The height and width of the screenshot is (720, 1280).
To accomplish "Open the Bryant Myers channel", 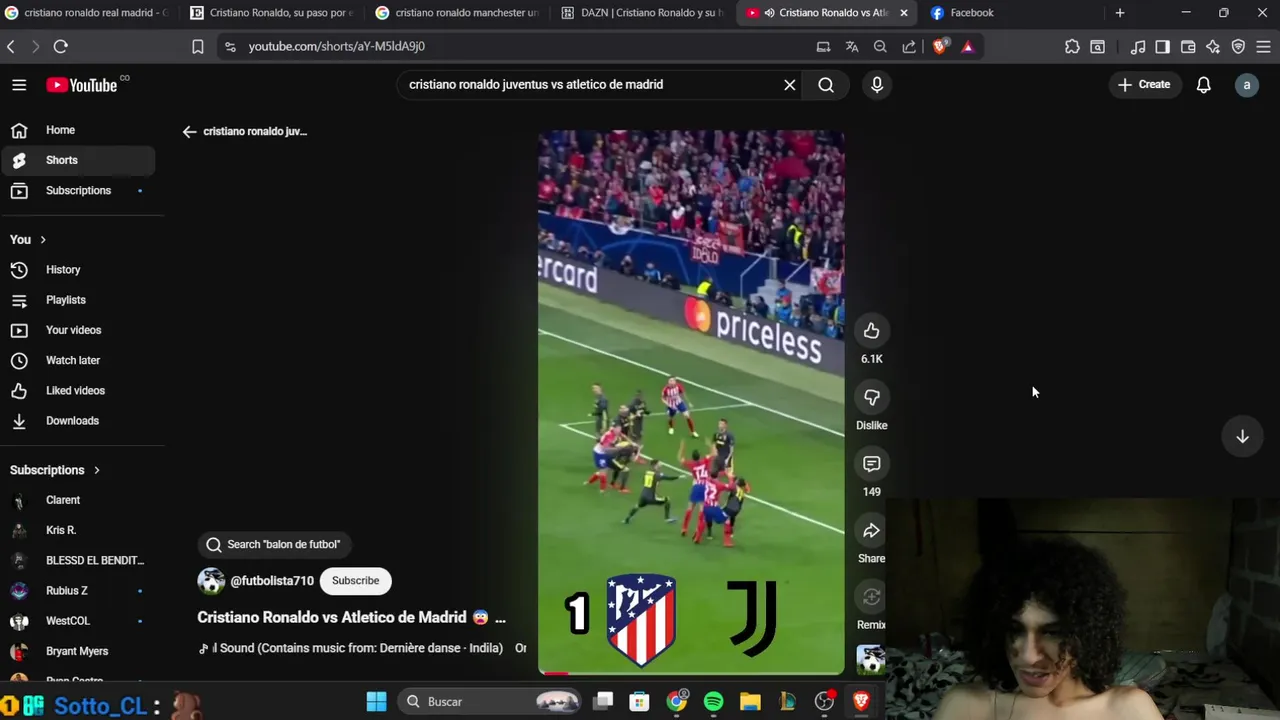I will pos(78,651).
